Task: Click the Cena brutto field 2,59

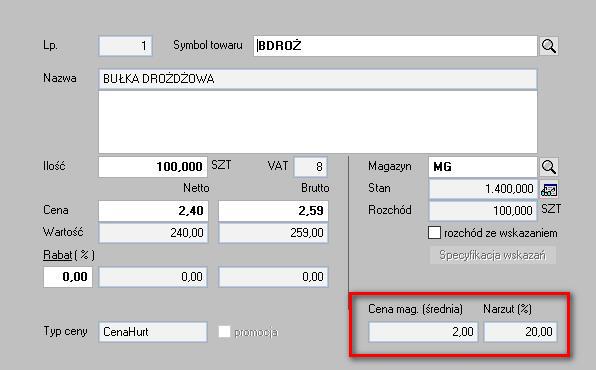Action: click(x=273, y=211)
